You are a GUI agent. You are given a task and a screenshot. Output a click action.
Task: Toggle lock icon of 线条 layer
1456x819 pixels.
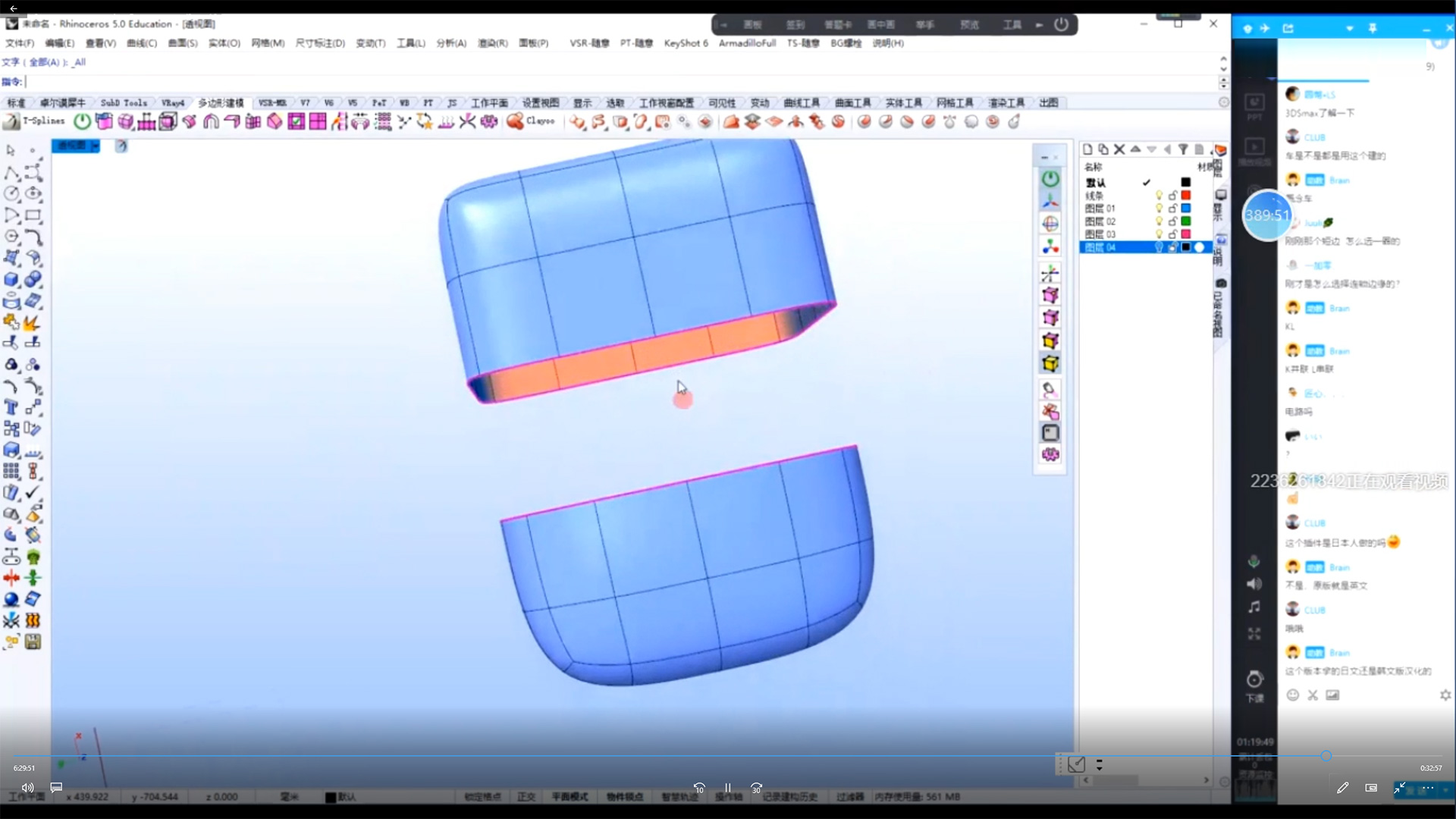(x=1172, y=195)
